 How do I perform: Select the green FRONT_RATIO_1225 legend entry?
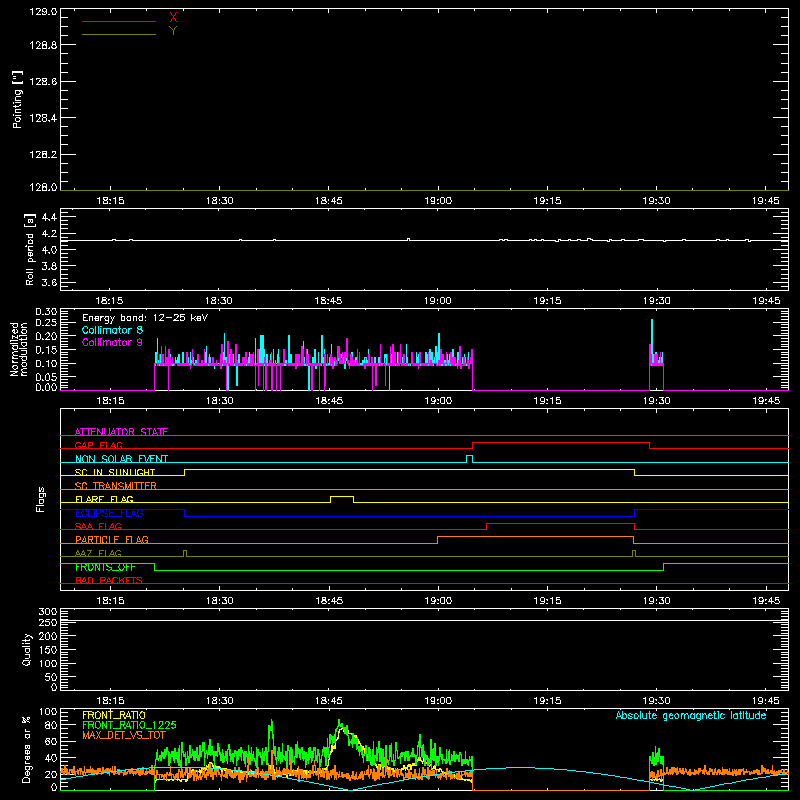click(130, 725)
